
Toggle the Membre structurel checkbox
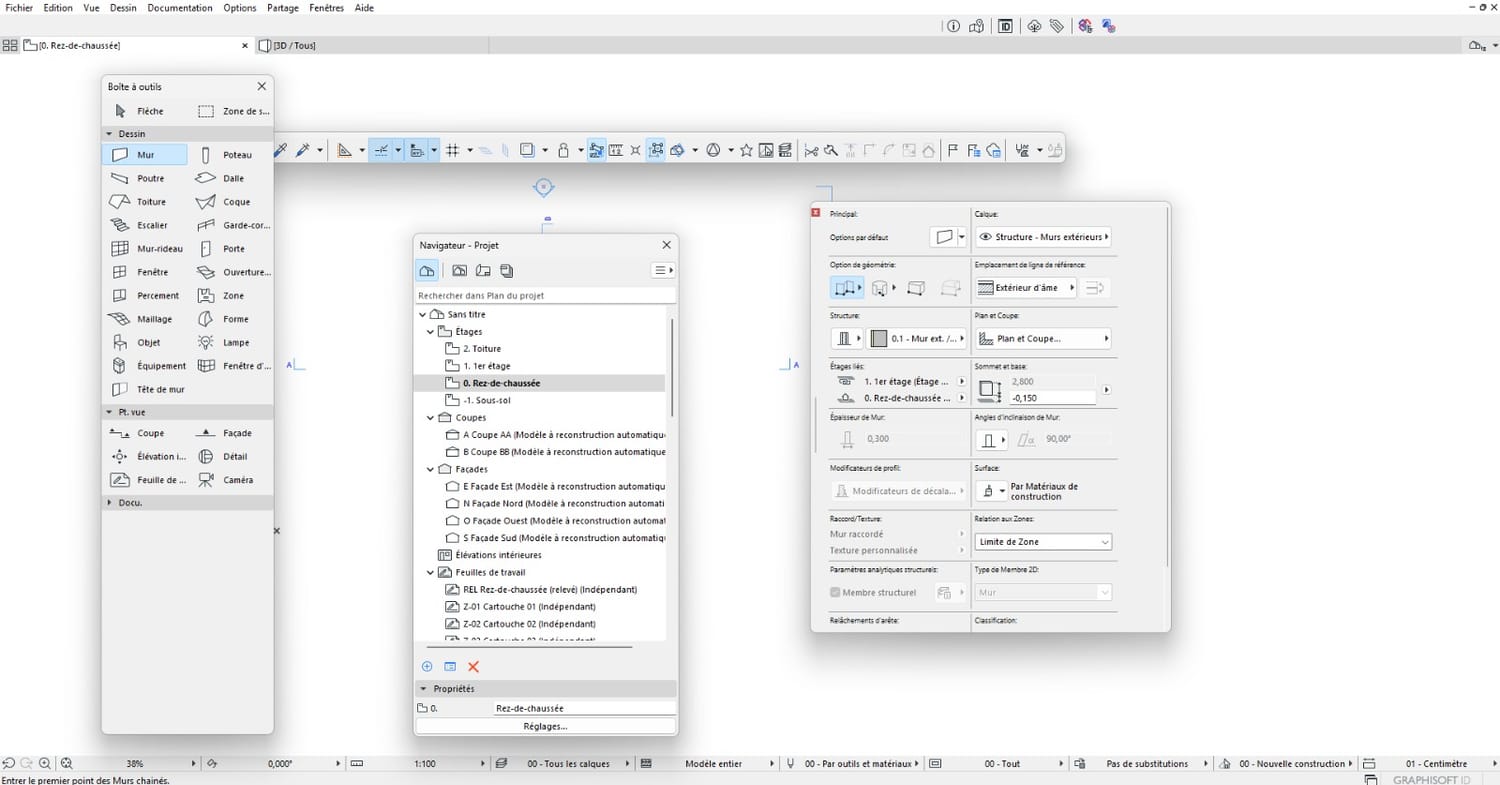pyautogui.click(x=836, y=593)
